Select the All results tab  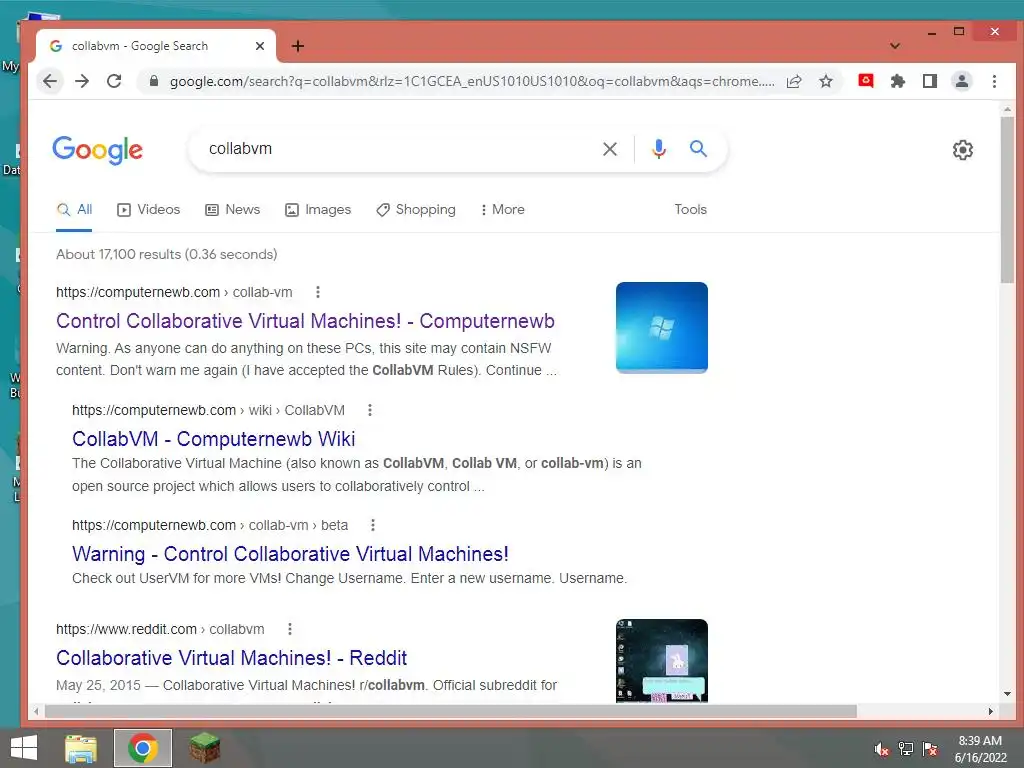74,210
